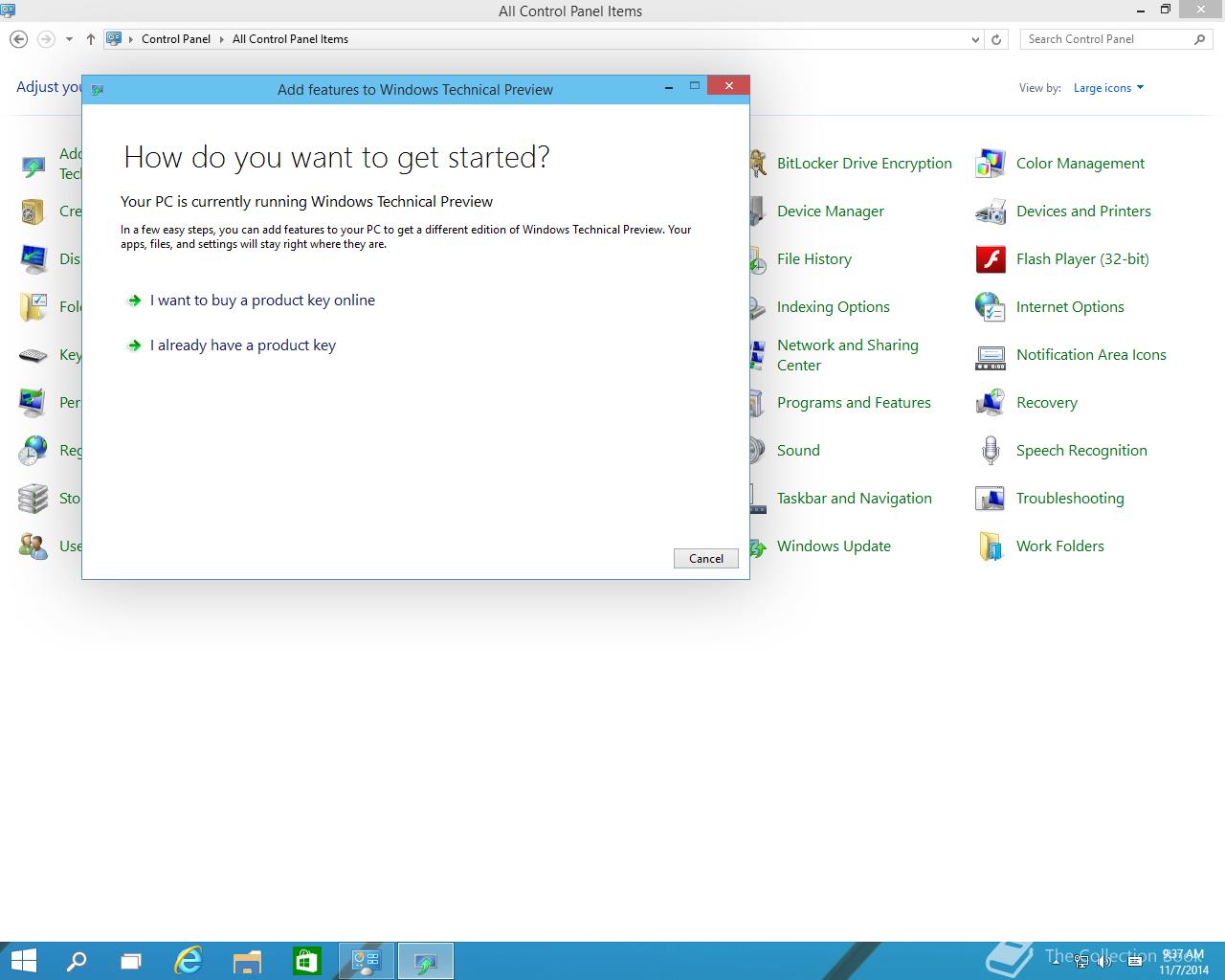Screen dimensions: 1225x980
Task: Switch to Control Panel taskbar button
Action: pyautogui.click(x=367, y=961)
